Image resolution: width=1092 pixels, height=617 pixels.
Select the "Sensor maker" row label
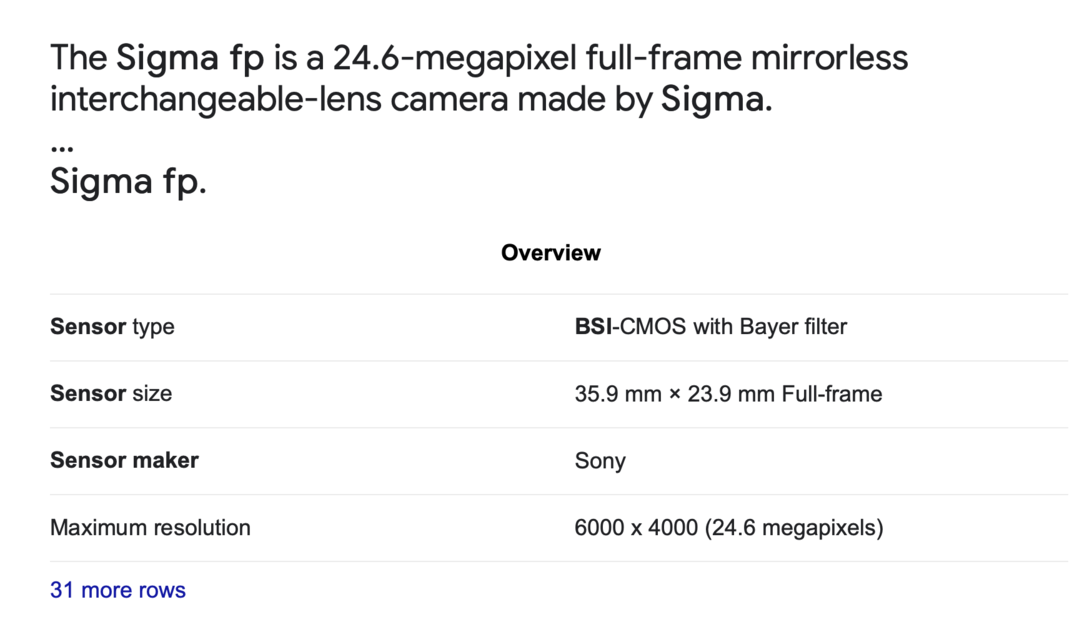pos(124,460)
